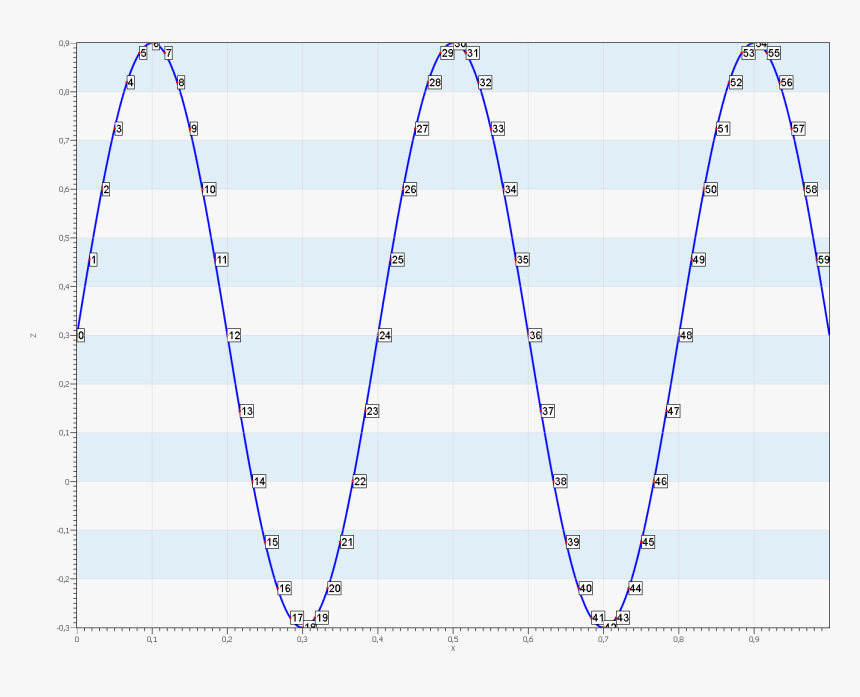Click data label 24 on the rising curve

pos(385,336)
